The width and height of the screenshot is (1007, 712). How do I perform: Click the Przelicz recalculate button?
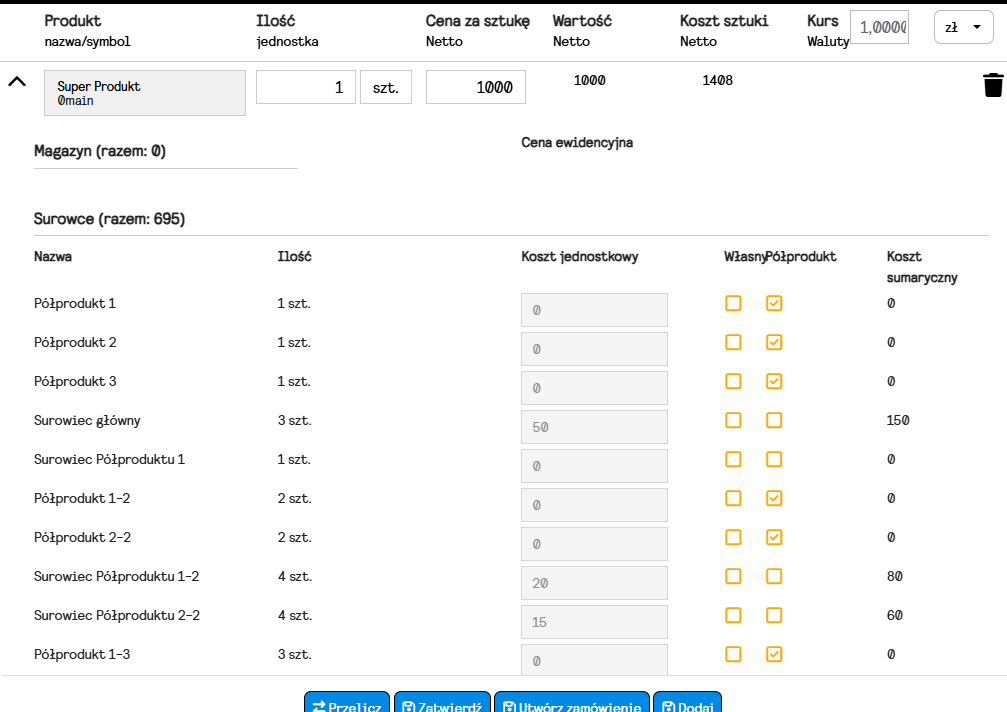[x=347, y=704]
